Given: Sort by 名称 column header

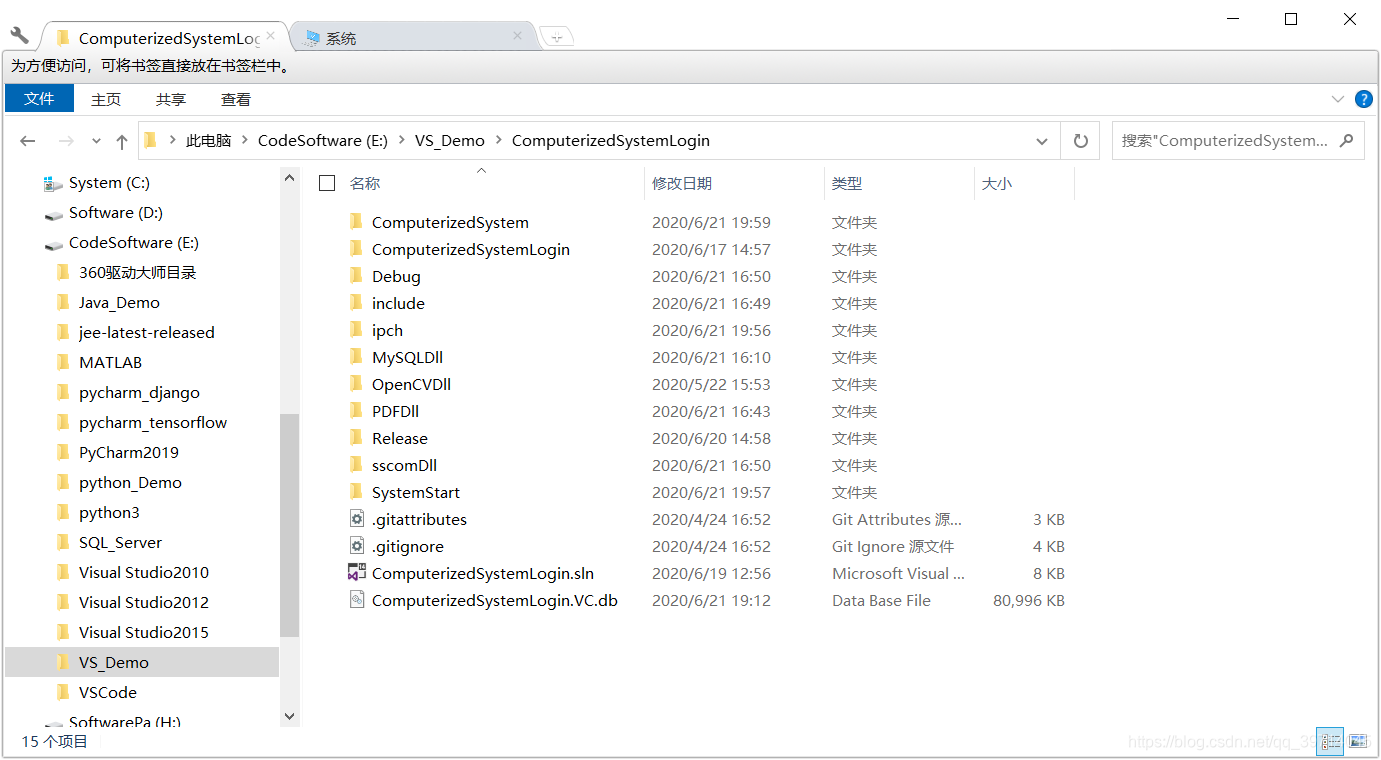Looking at the screenshot, I should tap(364, 184).
